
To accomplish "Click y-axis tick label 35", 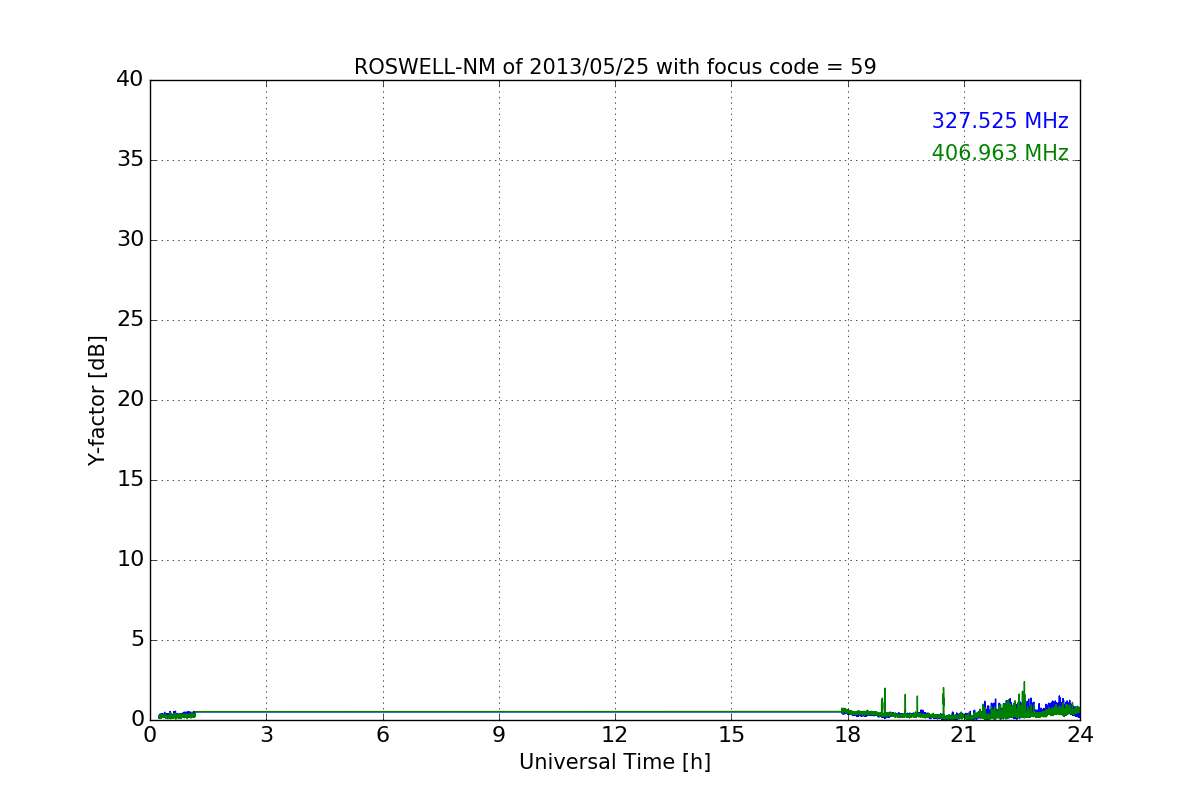I will (x=130, y=160).
